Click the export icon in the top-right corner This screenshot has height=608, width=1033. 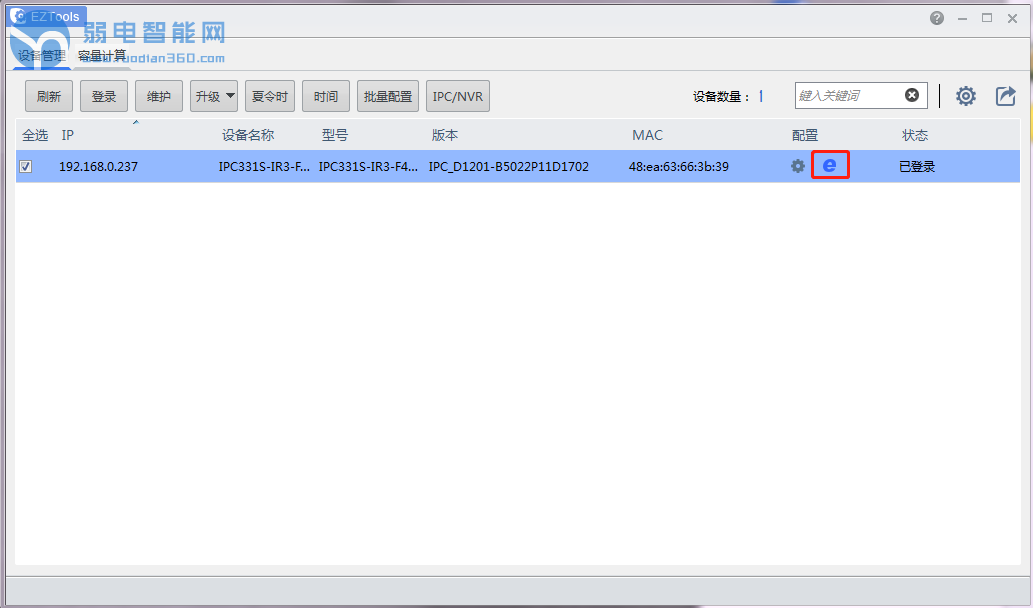[x=1005, y=96]
